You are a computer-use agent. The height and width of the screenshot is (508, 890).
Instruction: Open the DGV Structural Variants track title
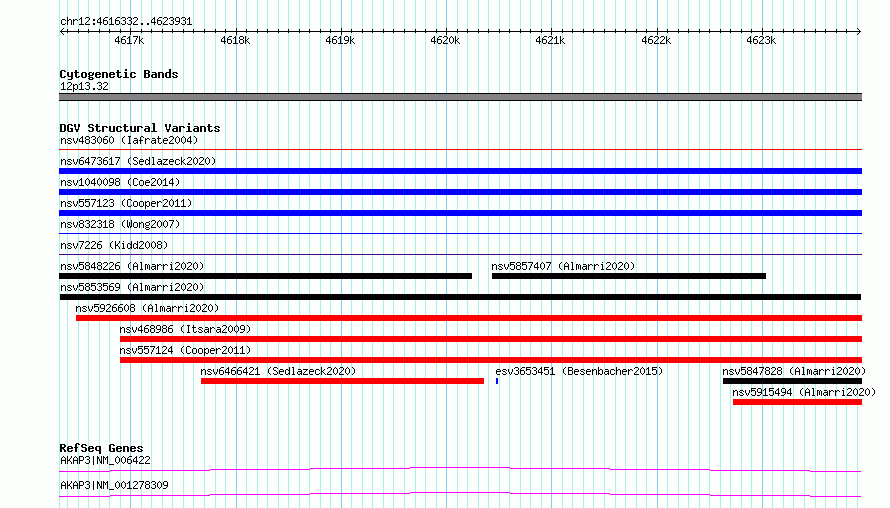[140, 128]
